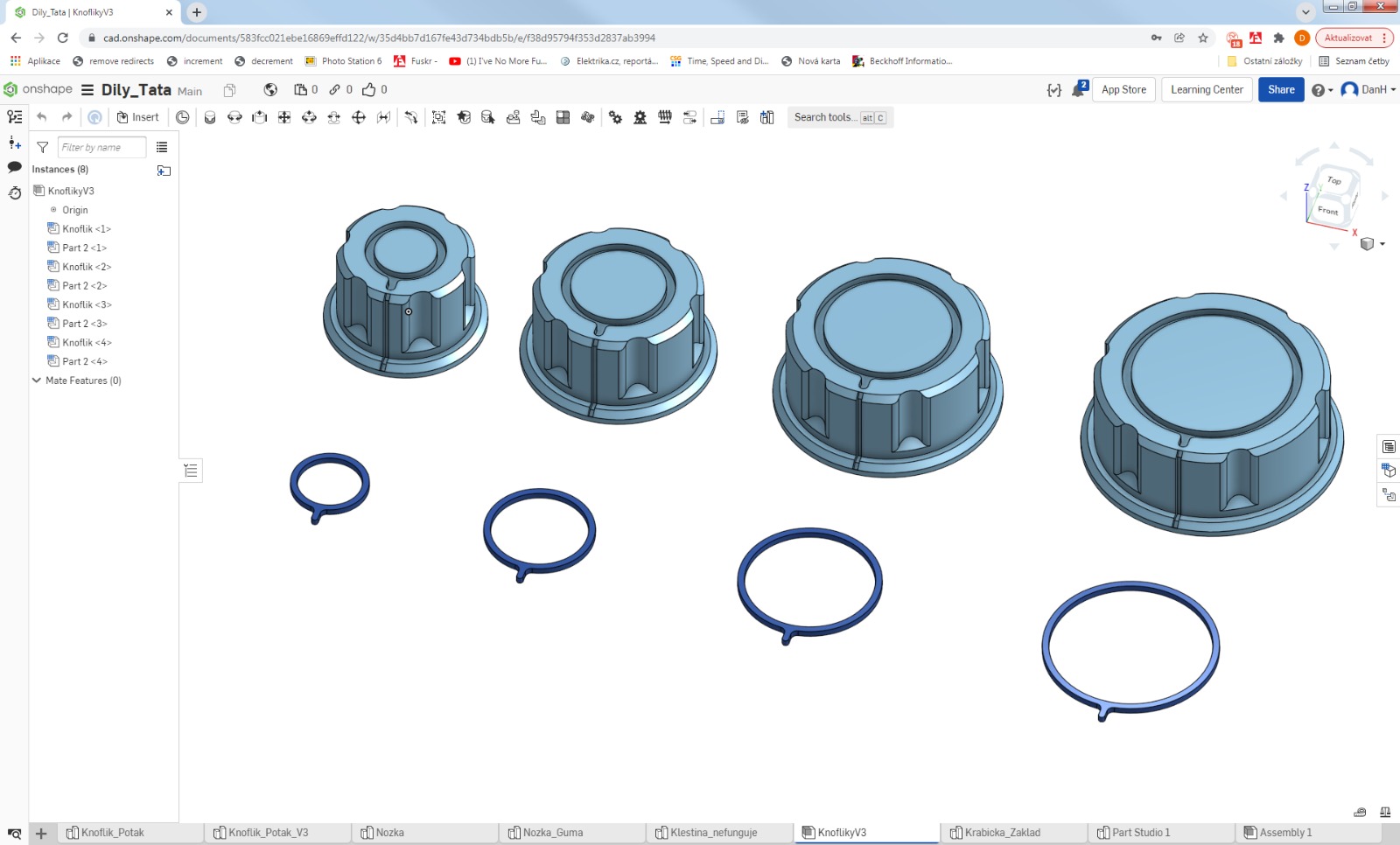Open the notifications bell
Screen dimensions: 1400x845
pos(1078,90)
